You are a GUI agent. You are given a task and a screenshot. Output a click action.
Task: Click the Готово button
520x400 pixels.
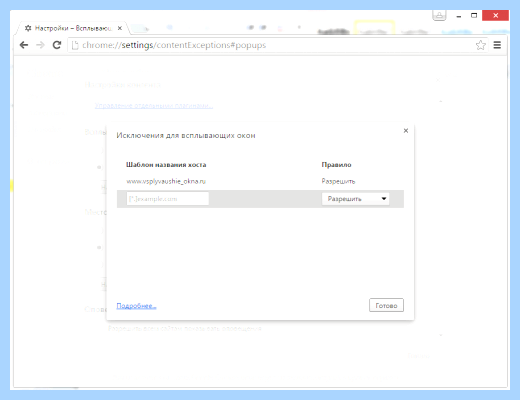[x=386, y=305]
